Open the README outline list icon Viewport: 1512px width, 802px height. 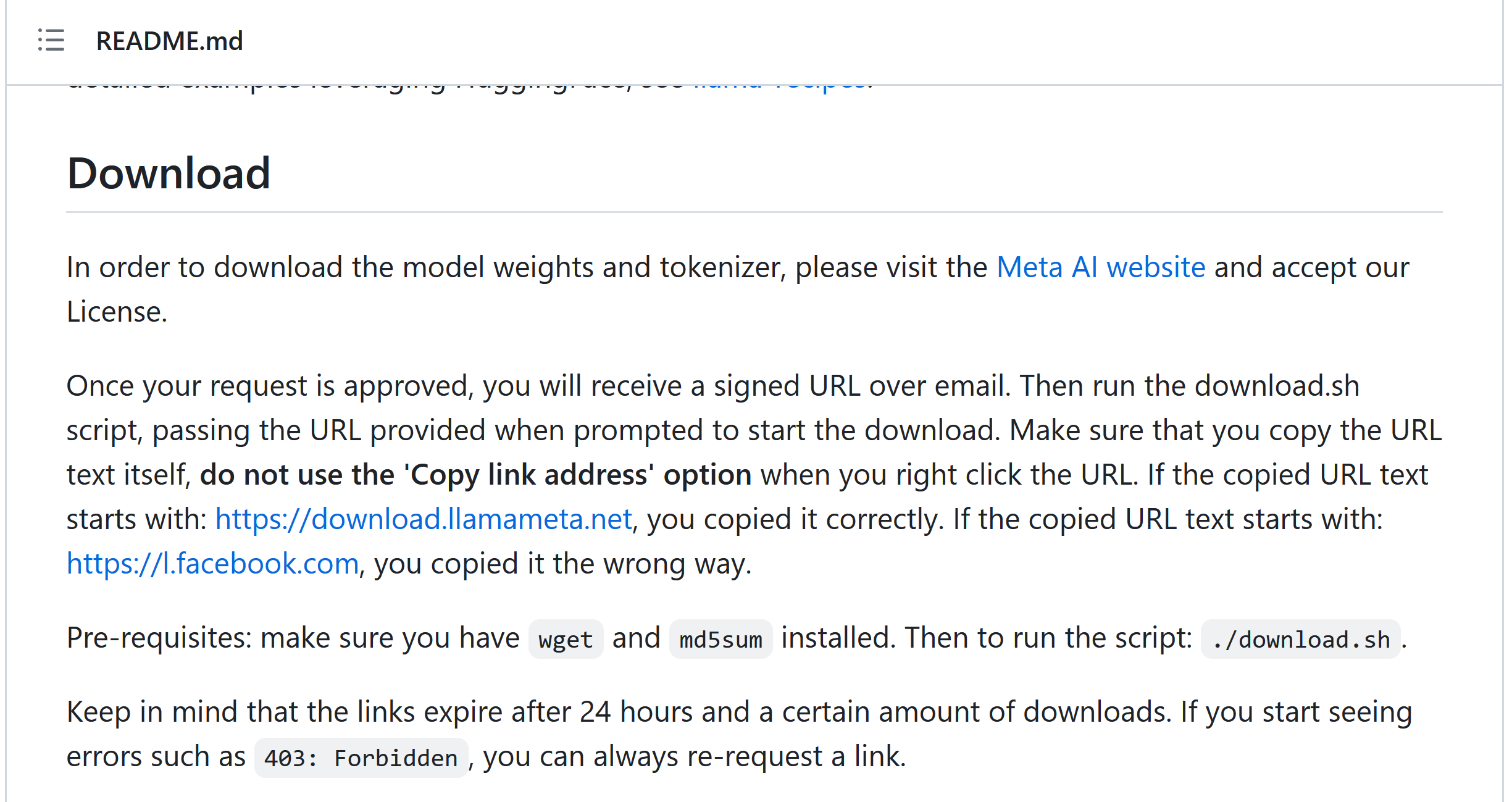(x=51, y=40)
